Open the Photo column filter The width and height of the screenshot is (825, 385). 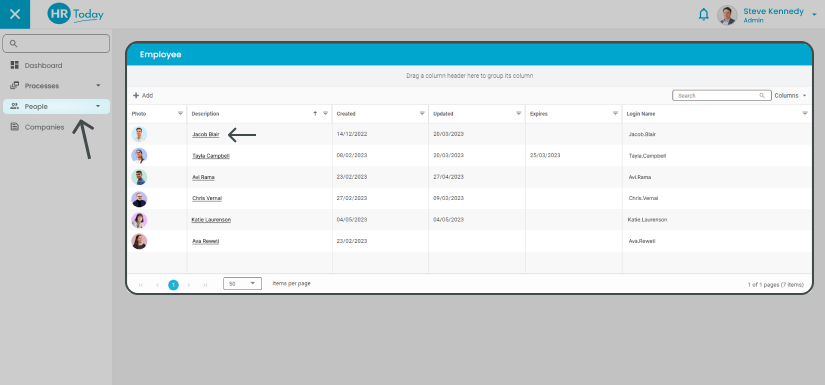[180, 113]
